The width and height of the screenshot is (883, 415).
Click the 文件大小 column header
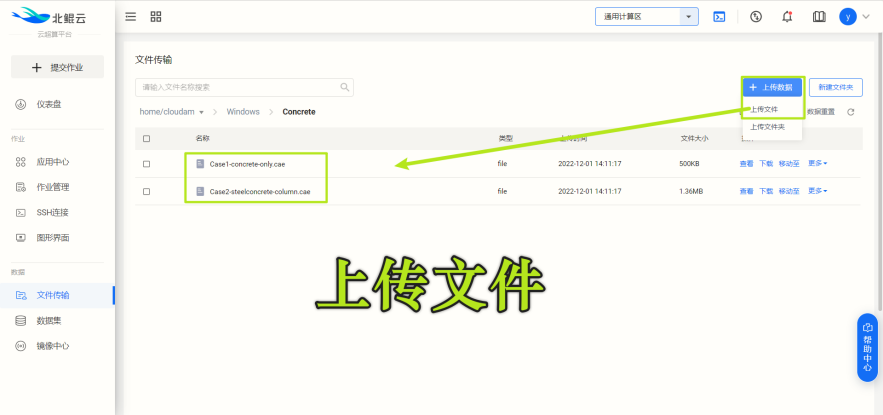coord(694,139)
